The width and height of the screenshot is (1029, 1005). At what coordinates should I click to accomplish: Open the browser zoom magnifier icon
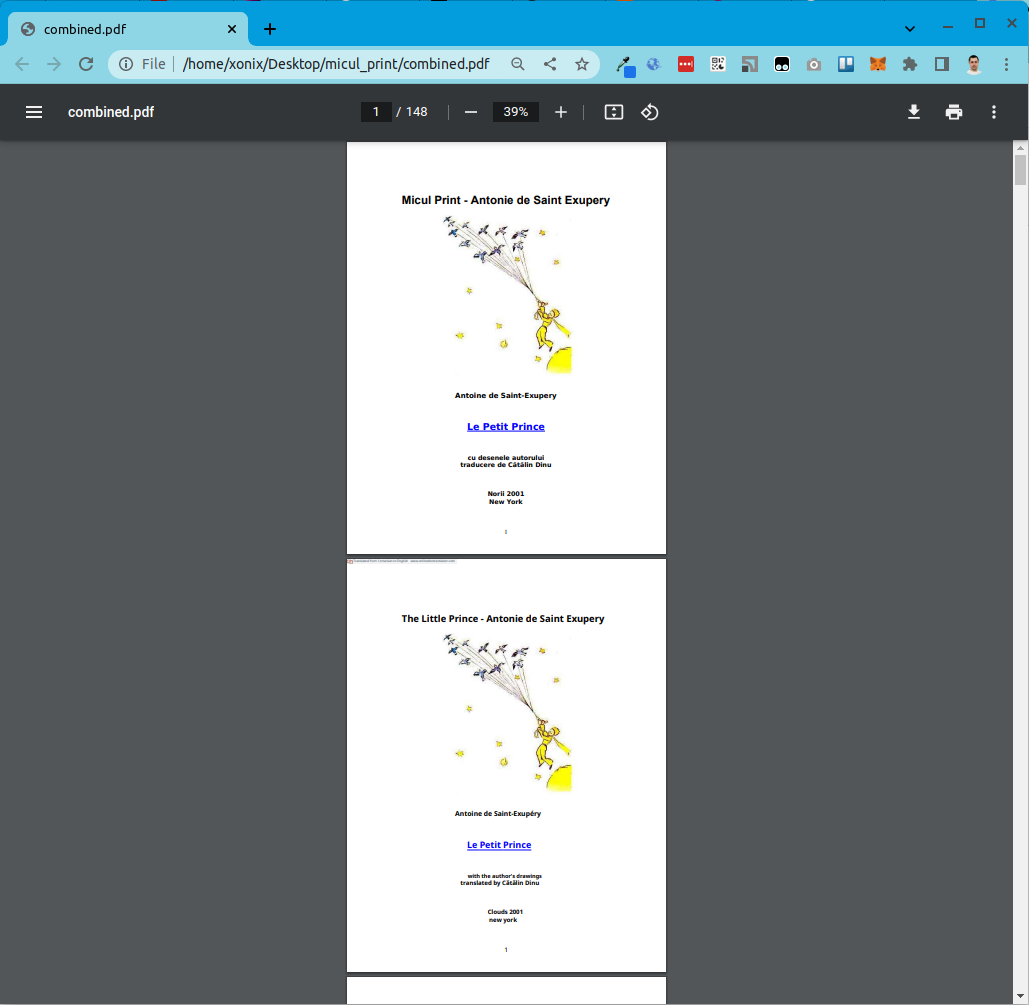click(518, 64)
